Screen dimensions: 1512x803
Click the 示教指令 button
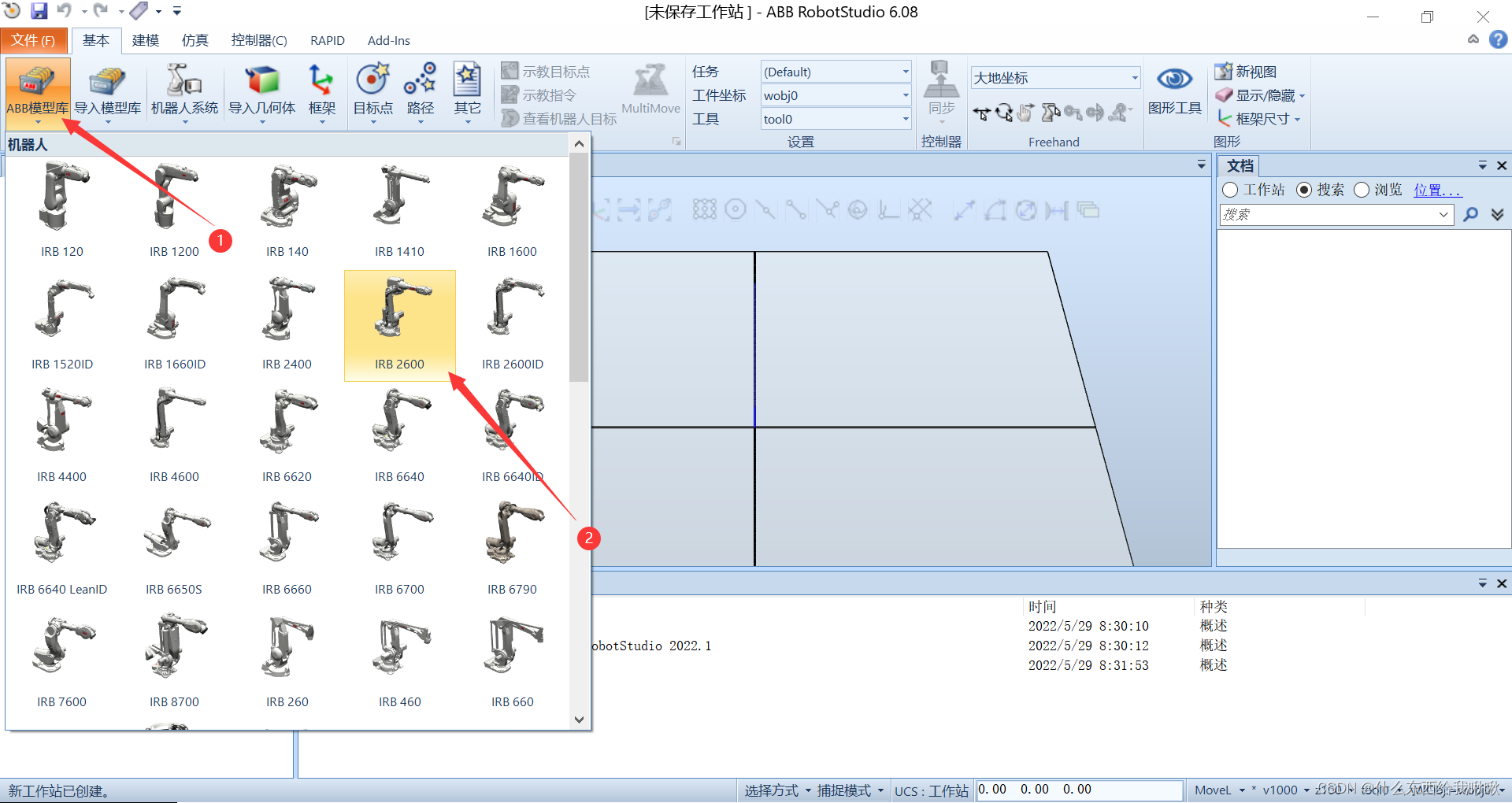click(539, 95)
